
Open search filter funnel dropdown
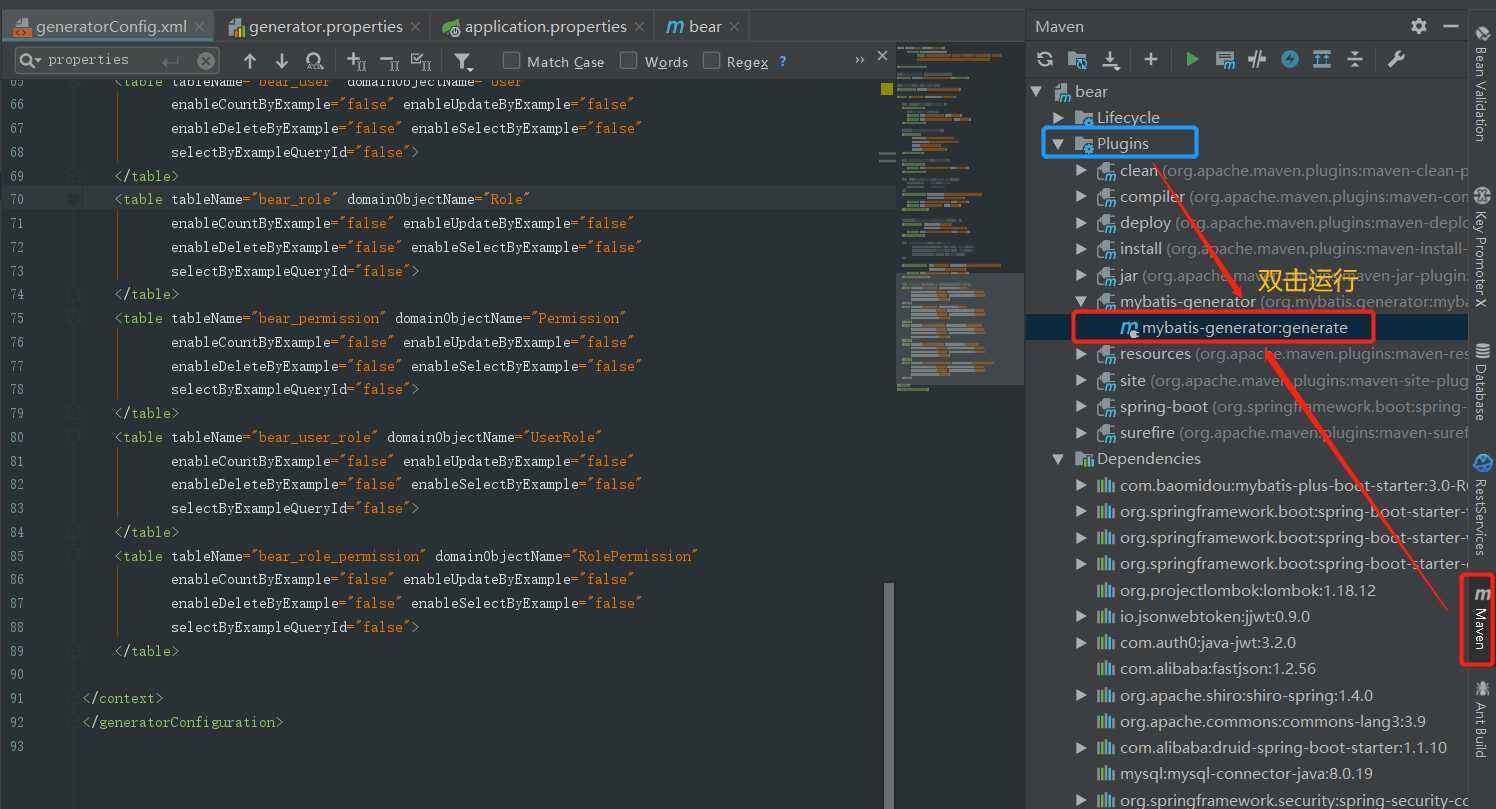[x=463, y=61]
